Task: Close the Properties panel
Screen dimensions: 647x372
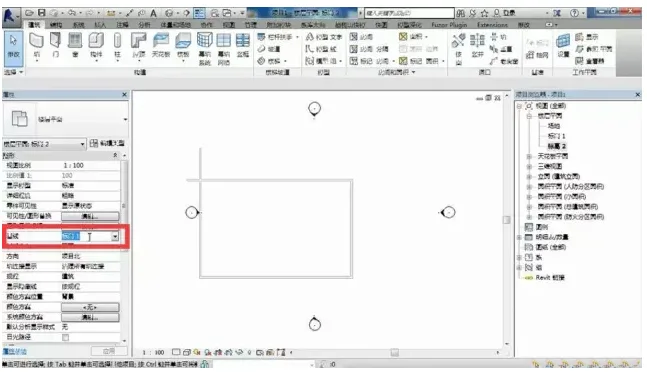Action: tap(125, 95)
